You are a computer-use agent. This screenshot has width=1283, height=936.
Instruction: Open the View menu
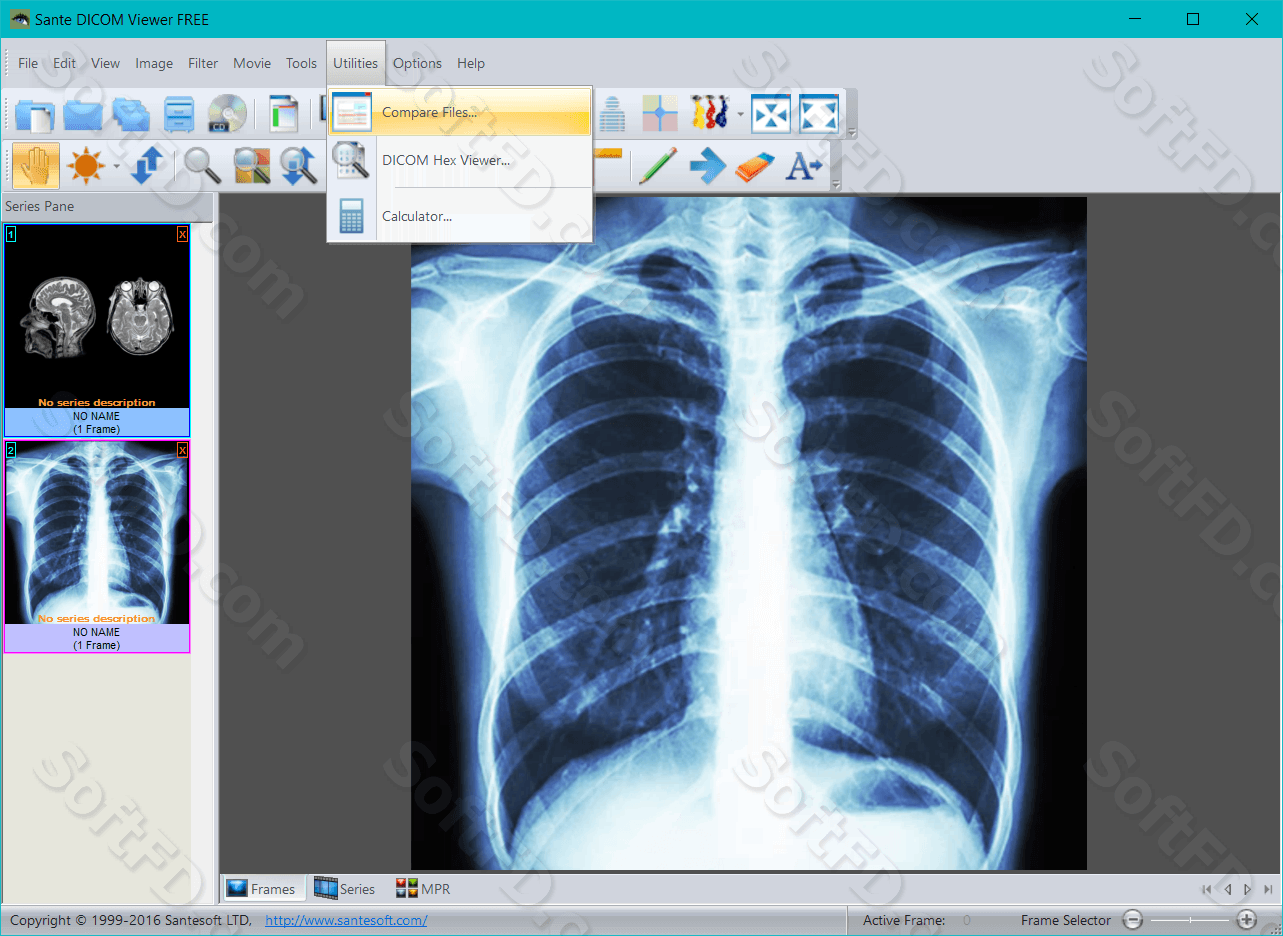105,63
